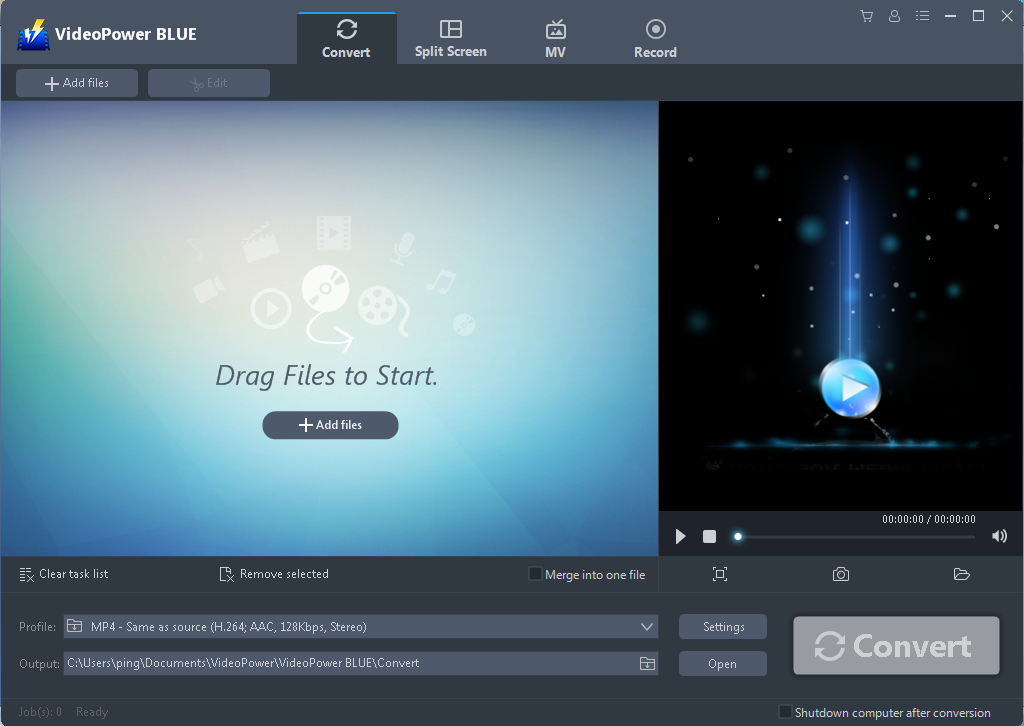Click the large play orb in preview
The image size is (1024, 726).
pyautogui.click(x=850, y=388)
